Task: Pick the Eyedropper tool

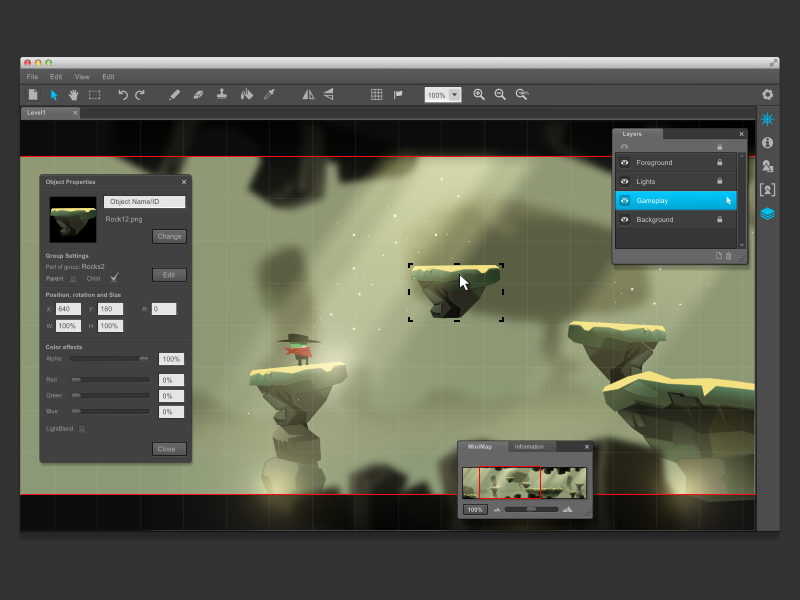Action: click(268, 95)
